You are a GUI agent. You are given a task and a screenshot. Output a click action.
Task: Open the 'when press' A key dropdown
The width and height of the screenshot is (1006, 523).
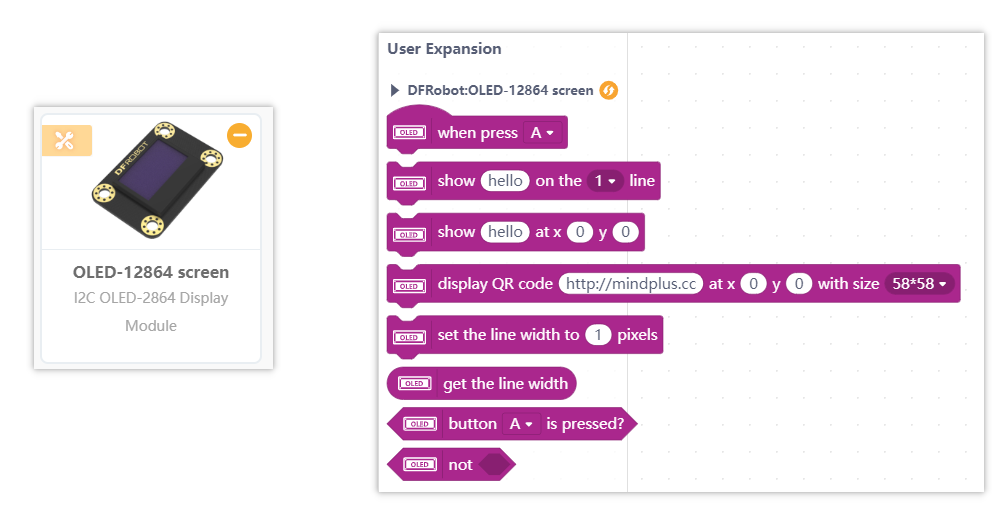(542, 133)
